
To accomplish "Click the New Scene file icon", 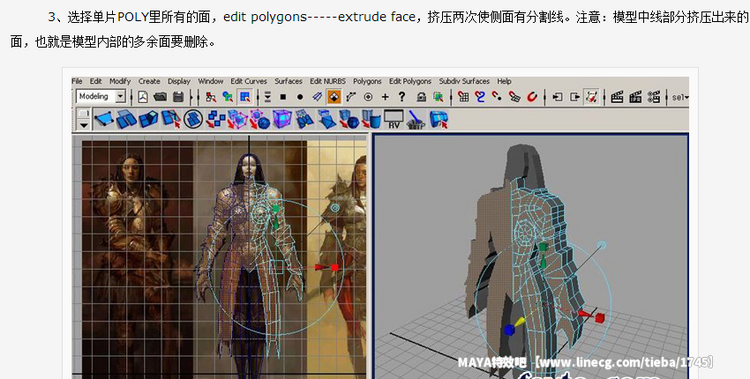I will (143, 97).
